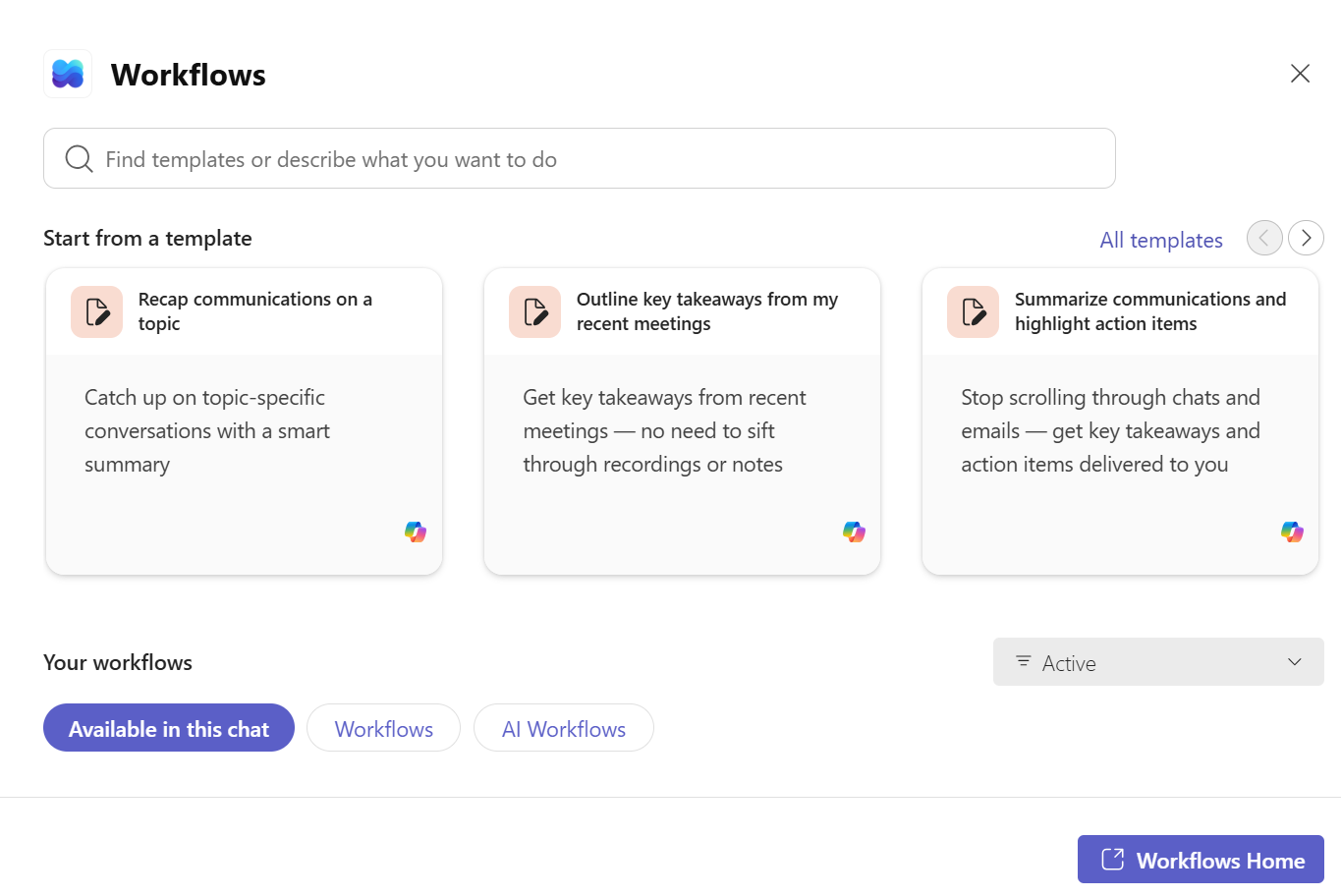Click the right arrow to browse templates
Screen dimensions: 1341x896
(x=1306, y=238)
